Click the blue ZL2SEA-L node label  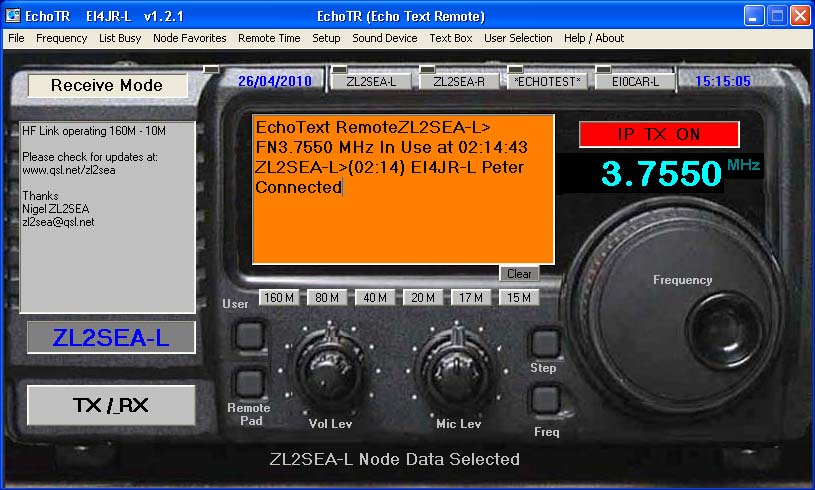tap(111, 338)
